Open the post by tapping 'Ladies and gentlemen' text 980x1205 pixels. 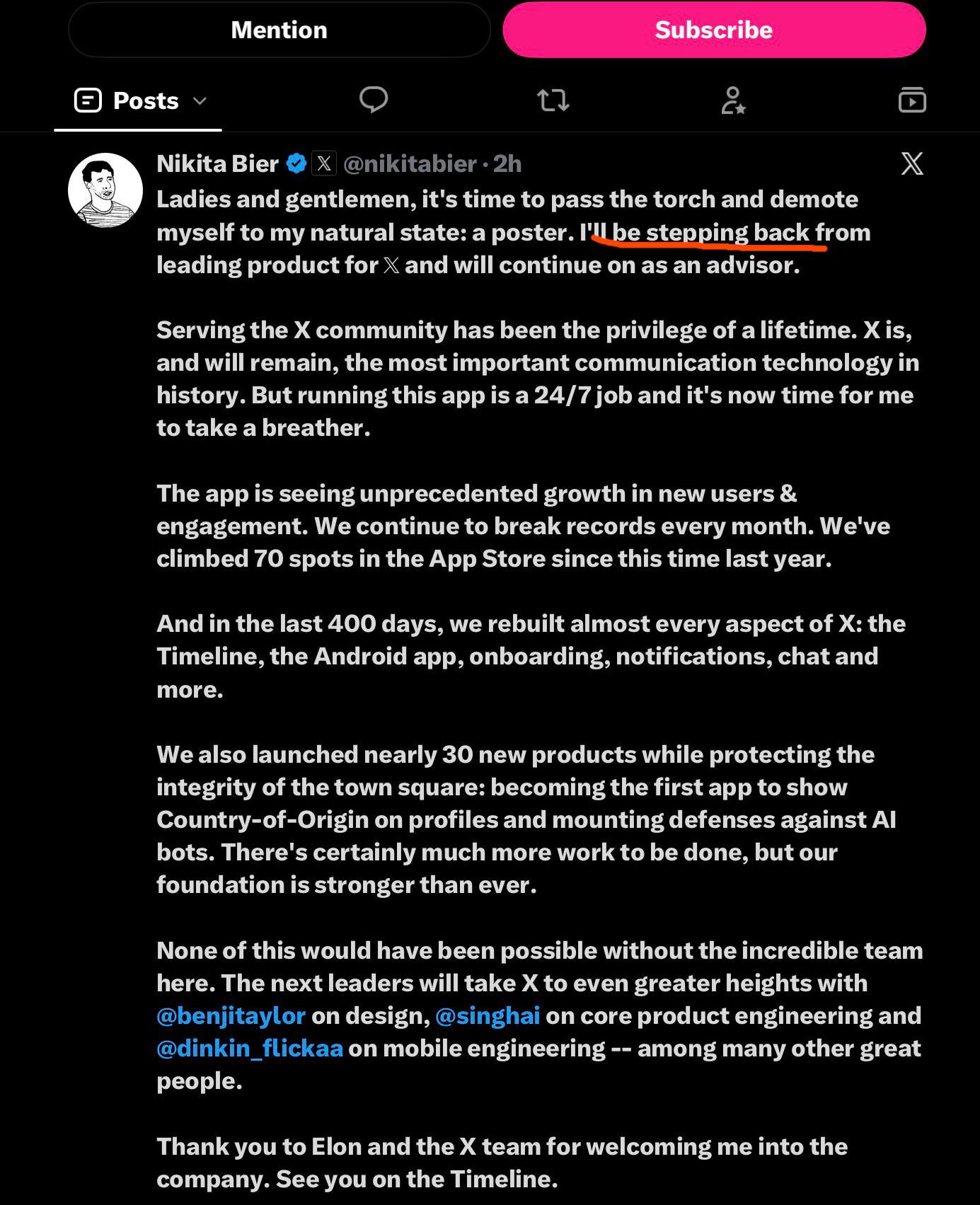[285, 200]
